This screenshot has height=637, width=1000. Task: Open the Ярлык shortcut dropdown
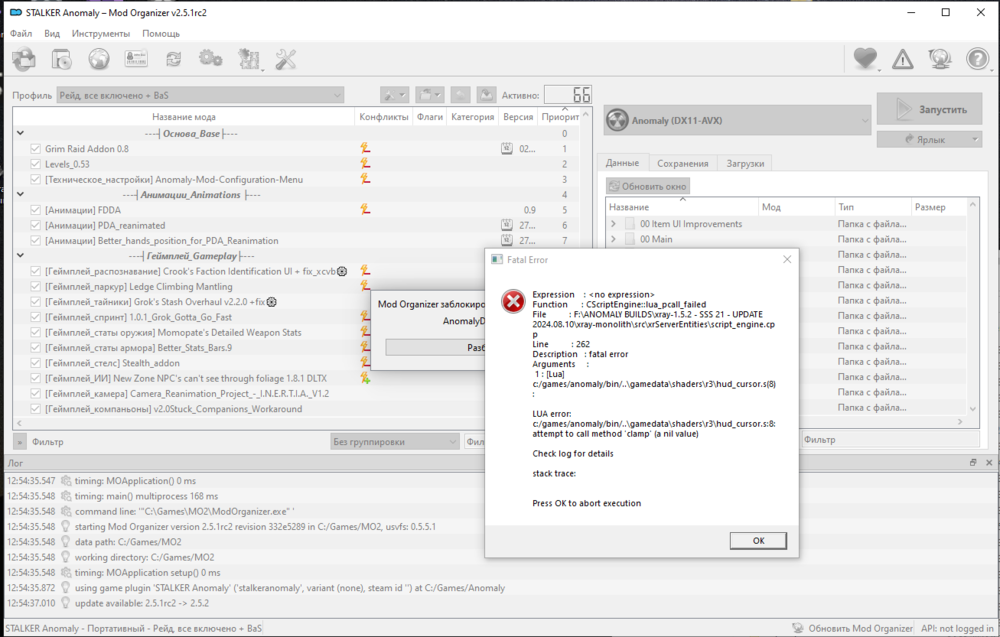(929, 139)
